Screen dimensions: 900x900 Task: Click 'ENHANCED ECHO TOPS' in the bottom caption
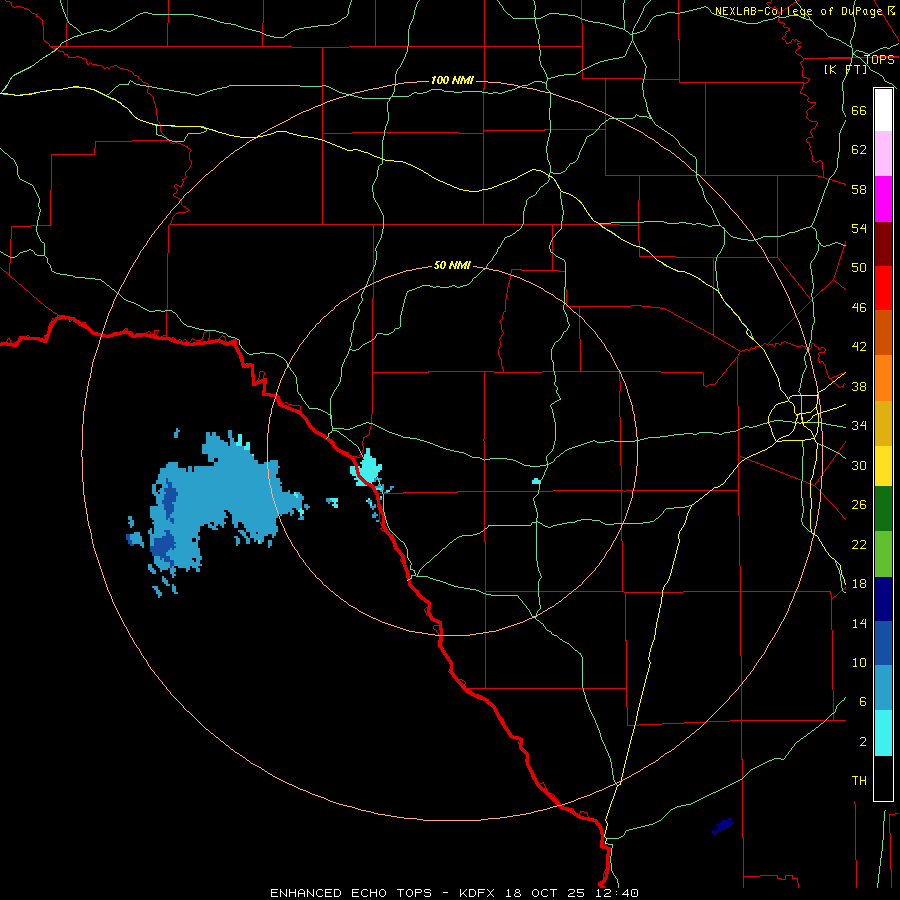pyautogui.click(x=351, y=893)
